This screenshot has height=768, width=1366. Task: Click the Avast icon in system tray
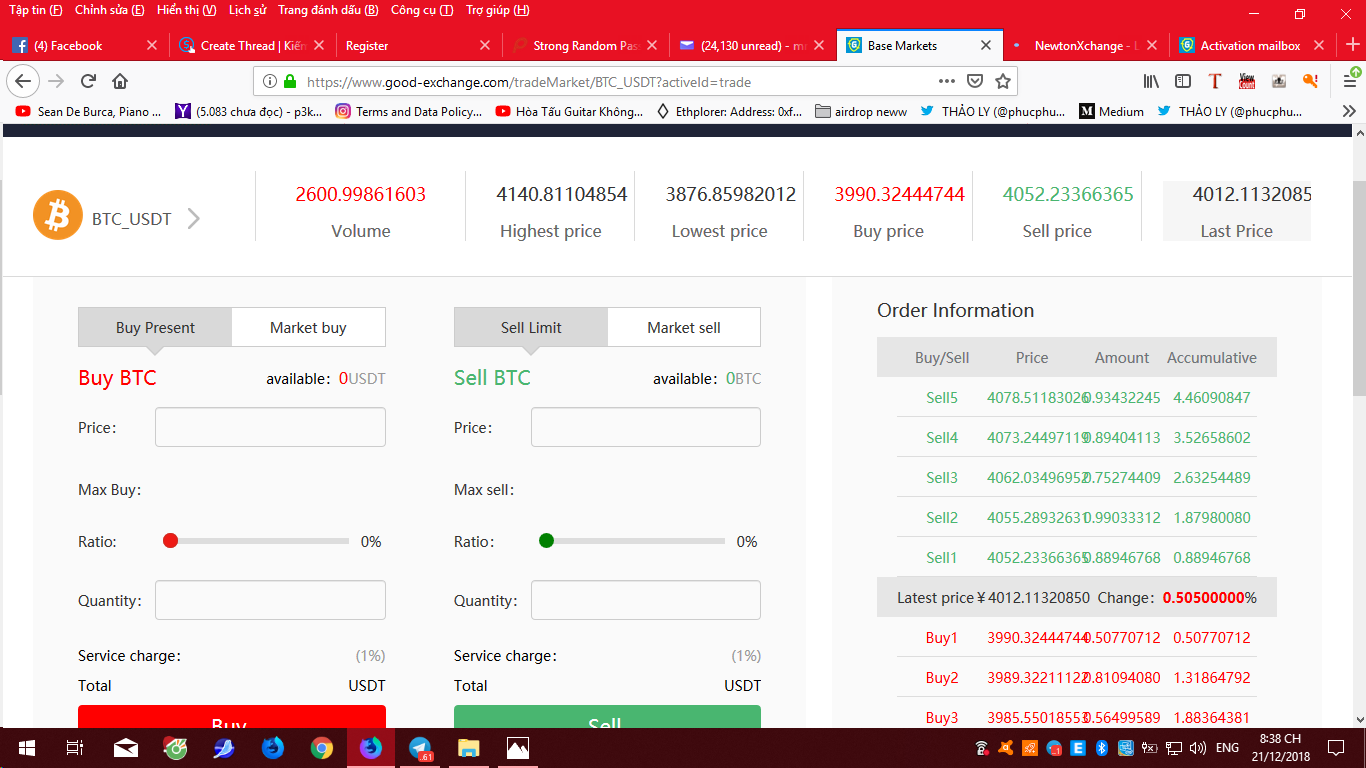click(x=1005, y=748)
